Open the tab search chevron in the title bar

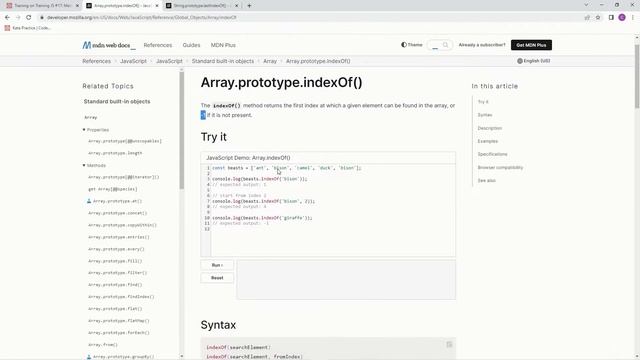[x=586, y=5]
